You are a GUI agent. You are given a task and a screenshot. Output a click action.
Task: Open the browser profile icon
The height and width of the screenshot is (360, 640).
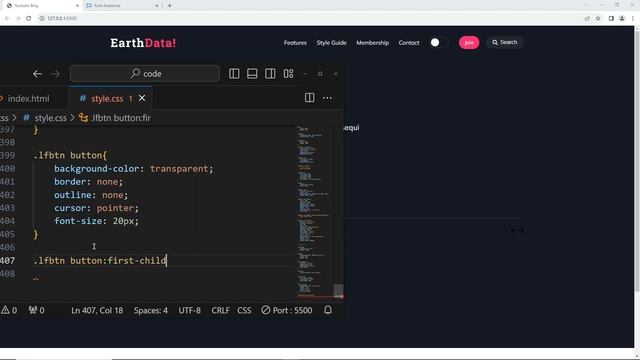[x=622, y=18]
